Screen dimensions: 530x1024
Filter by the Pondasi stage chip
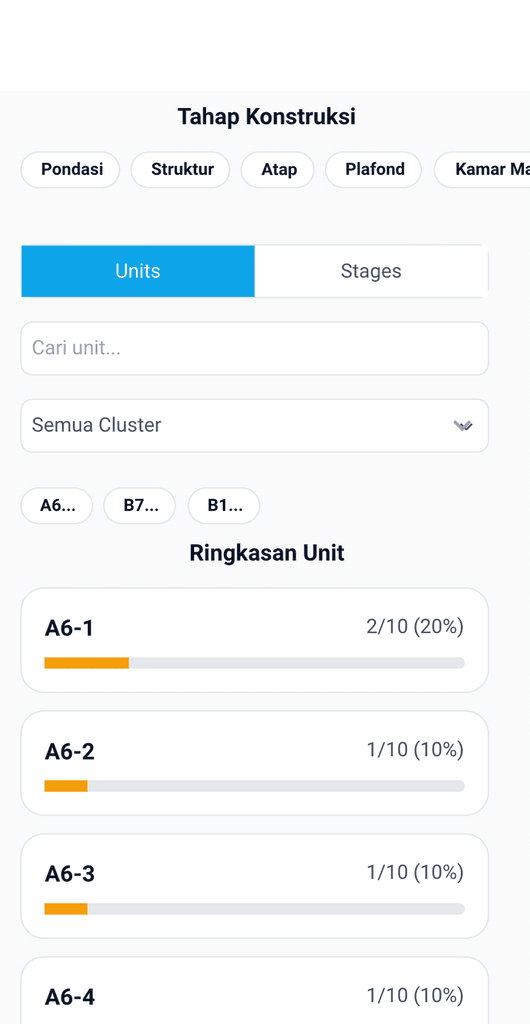[70, 170]
